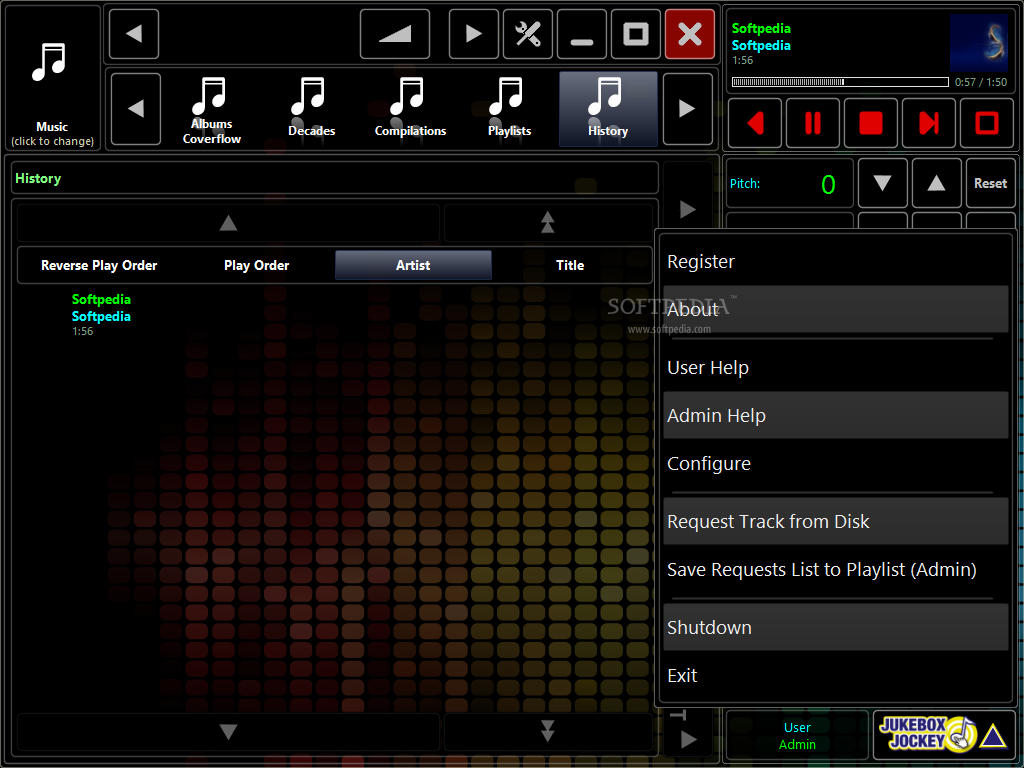1024x768 pixels.
Task: Open User Help from the menu
Action: click(835, 368)
